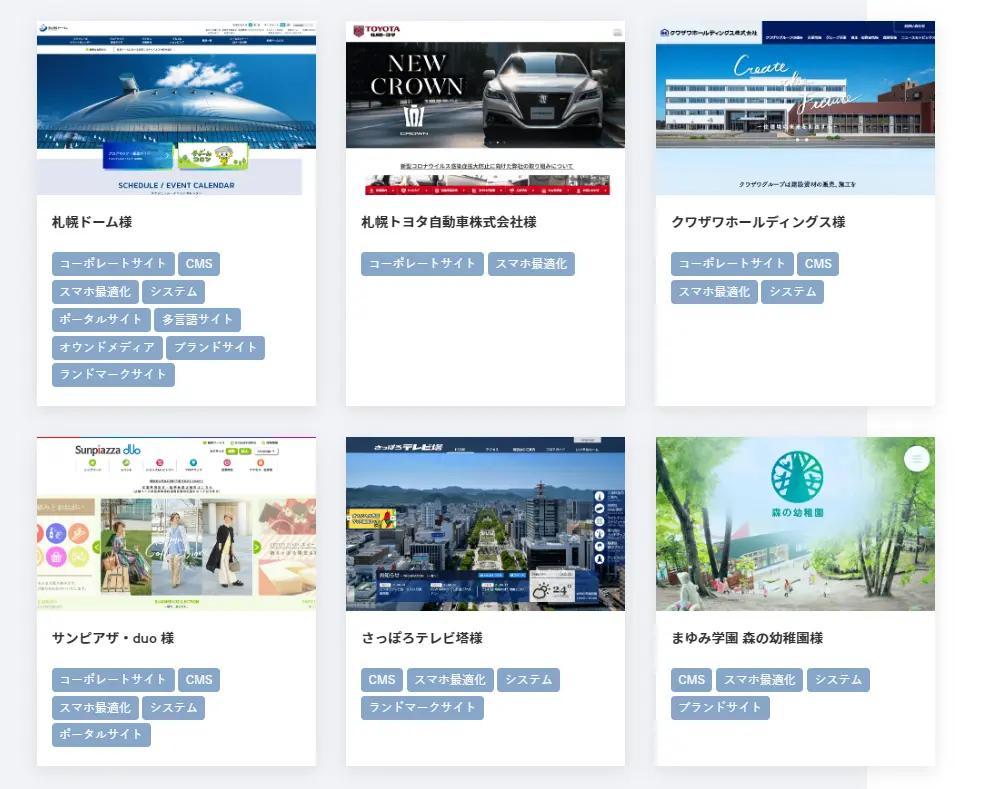Image resolution: width=985 pixels, height=789 pixels.
Task: Click the 札幌トヨタ自動車株式会社様 title
Action: 449,222
